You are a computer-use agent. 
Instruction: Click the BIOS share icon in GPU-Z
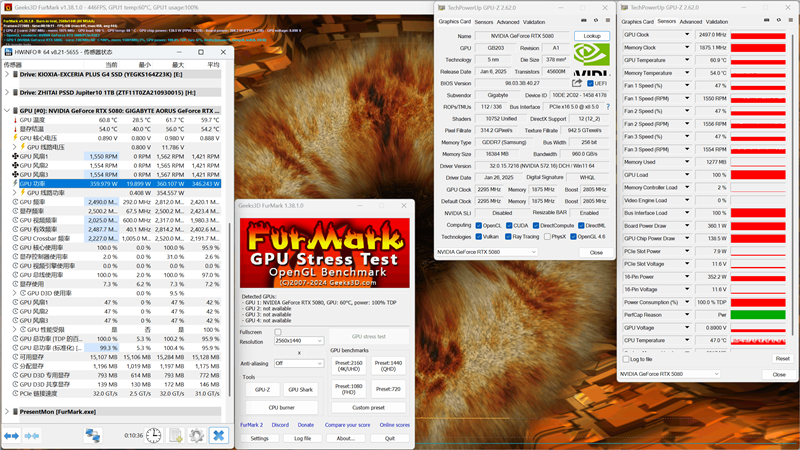tap(577, 83)
